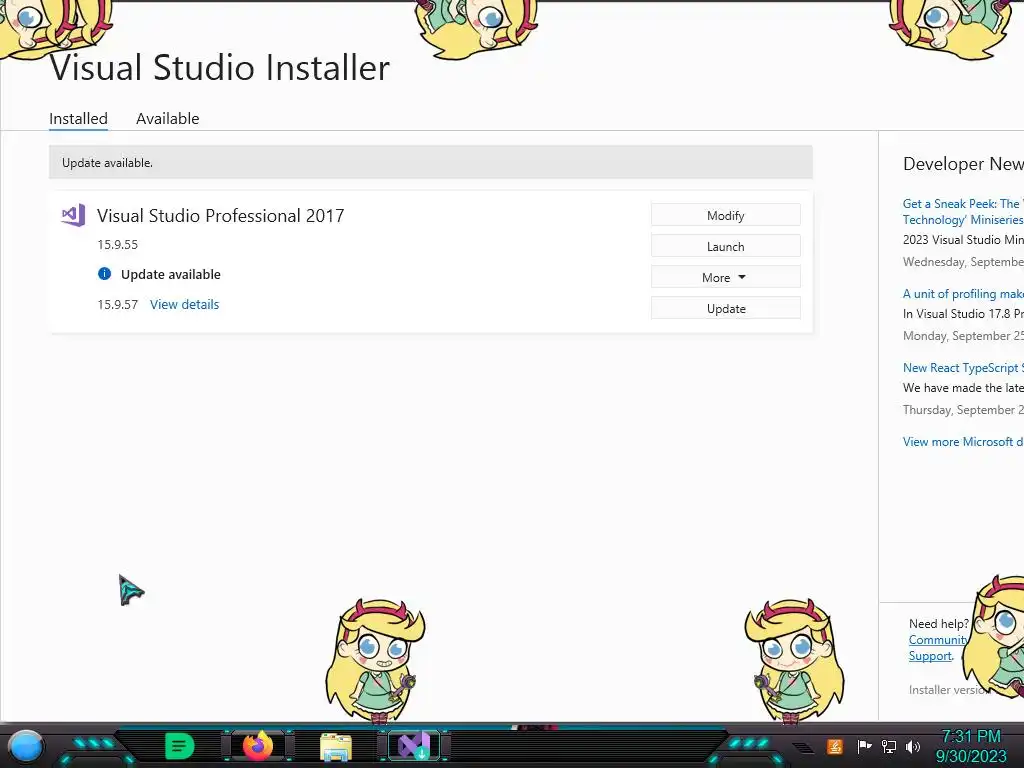Select Visual Studio Installer taskbar icon
The height and width of the screenshot is (768, 1024).
click(414, 746)
